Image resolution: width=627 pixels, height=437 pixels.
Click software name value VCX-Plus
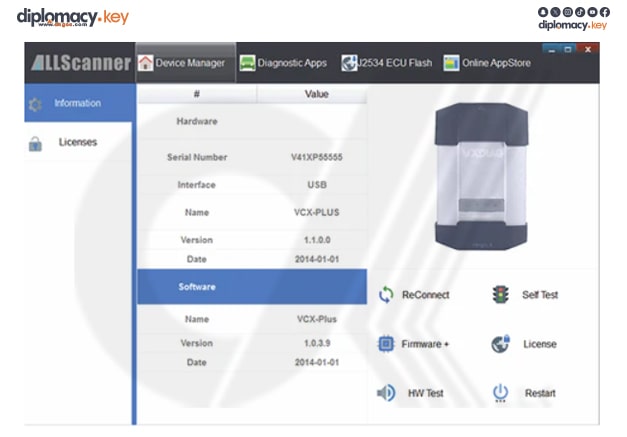pyautogui.click(x=317, y=319)
